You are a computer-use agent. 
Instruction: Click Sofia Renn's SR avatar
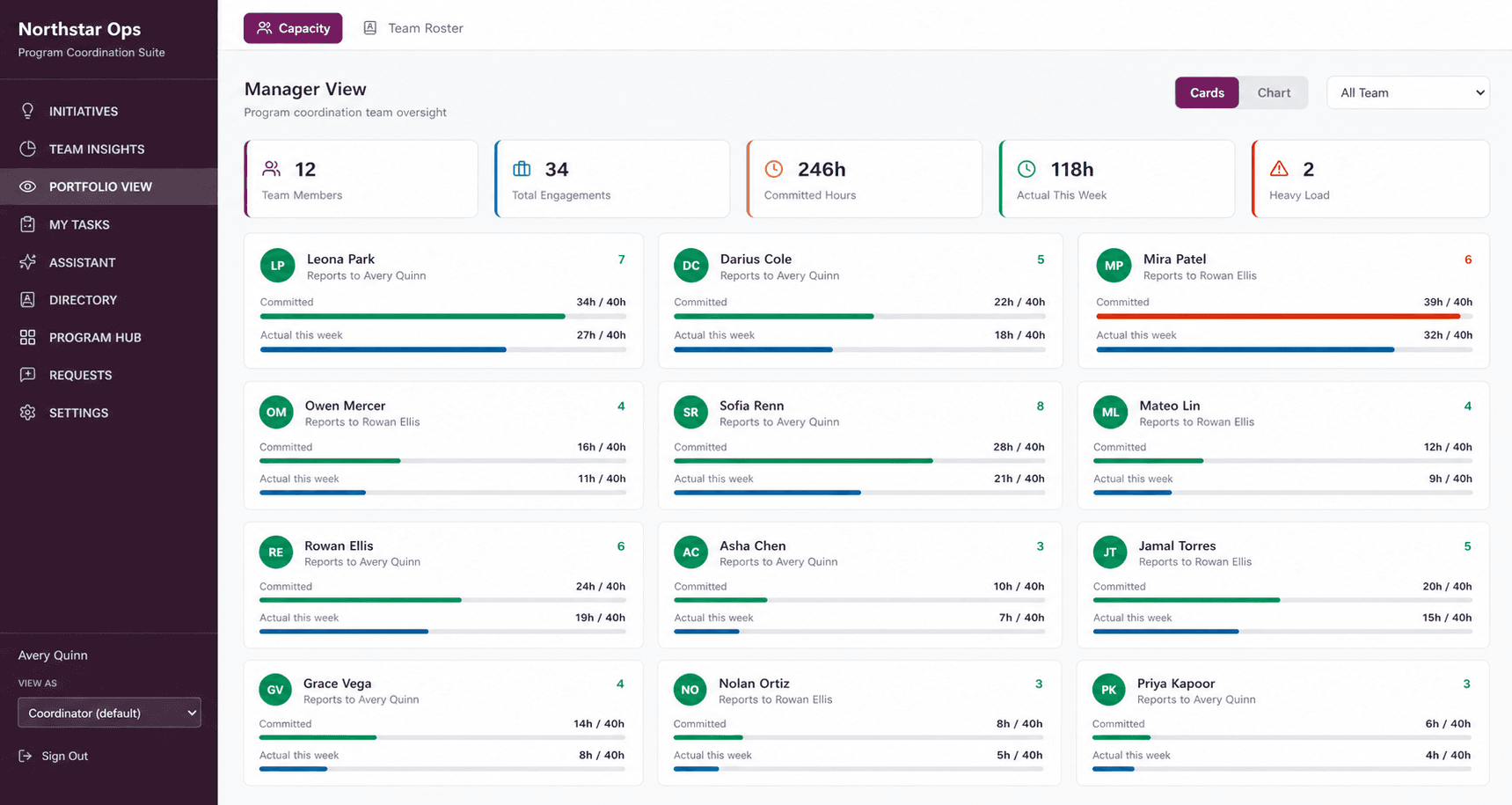point(691,412)
